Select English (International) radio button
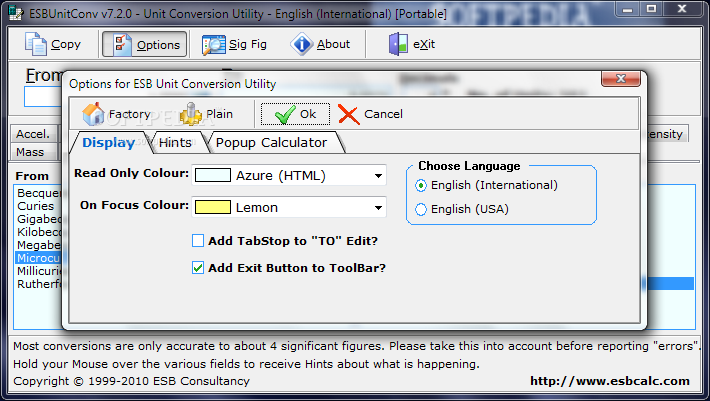Image resolution: width=710 pixels, height=401 pixels. pos(421,185)
